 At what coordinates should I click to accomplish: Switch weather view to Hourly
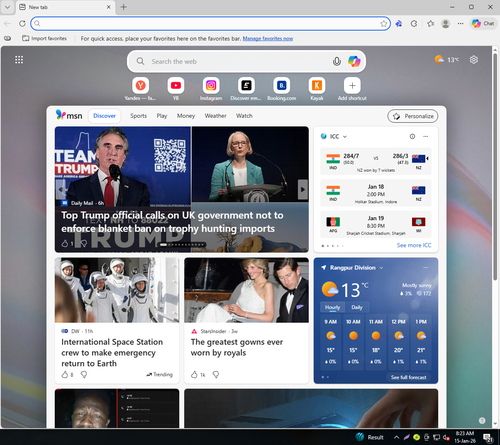(x=332, y=307)
